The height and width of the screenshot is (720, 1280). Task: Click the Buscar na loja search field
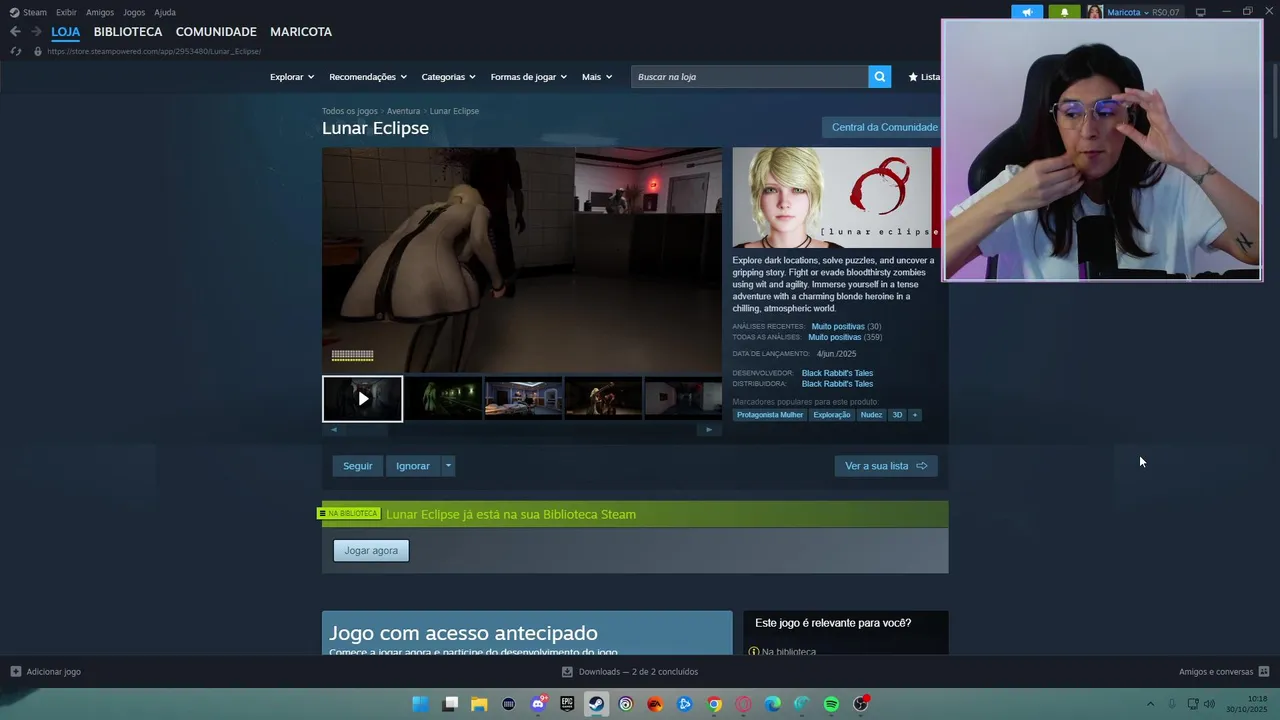point(750,77)
